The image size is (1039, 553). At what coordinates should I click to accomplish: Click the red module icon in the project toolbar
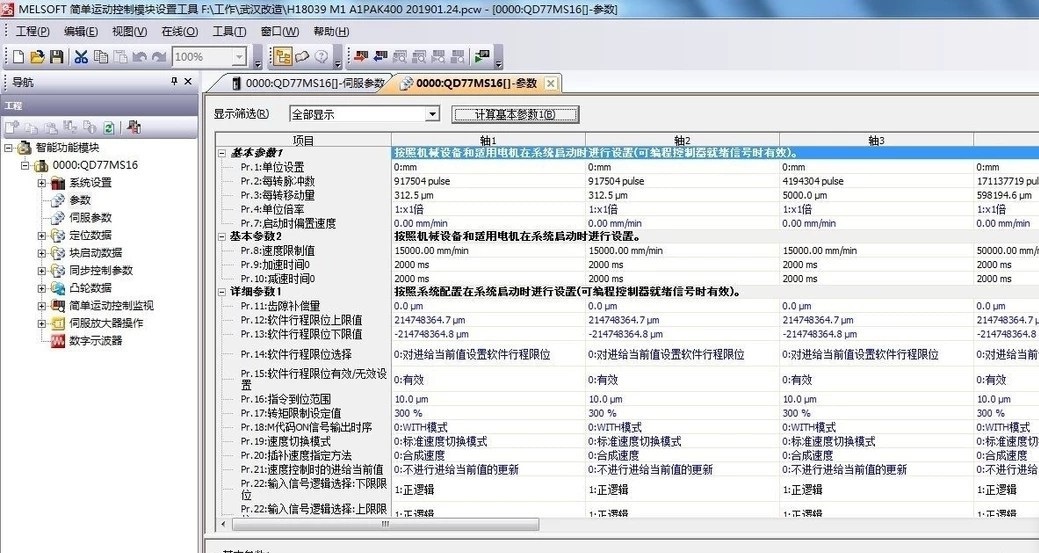pos(134,127)
